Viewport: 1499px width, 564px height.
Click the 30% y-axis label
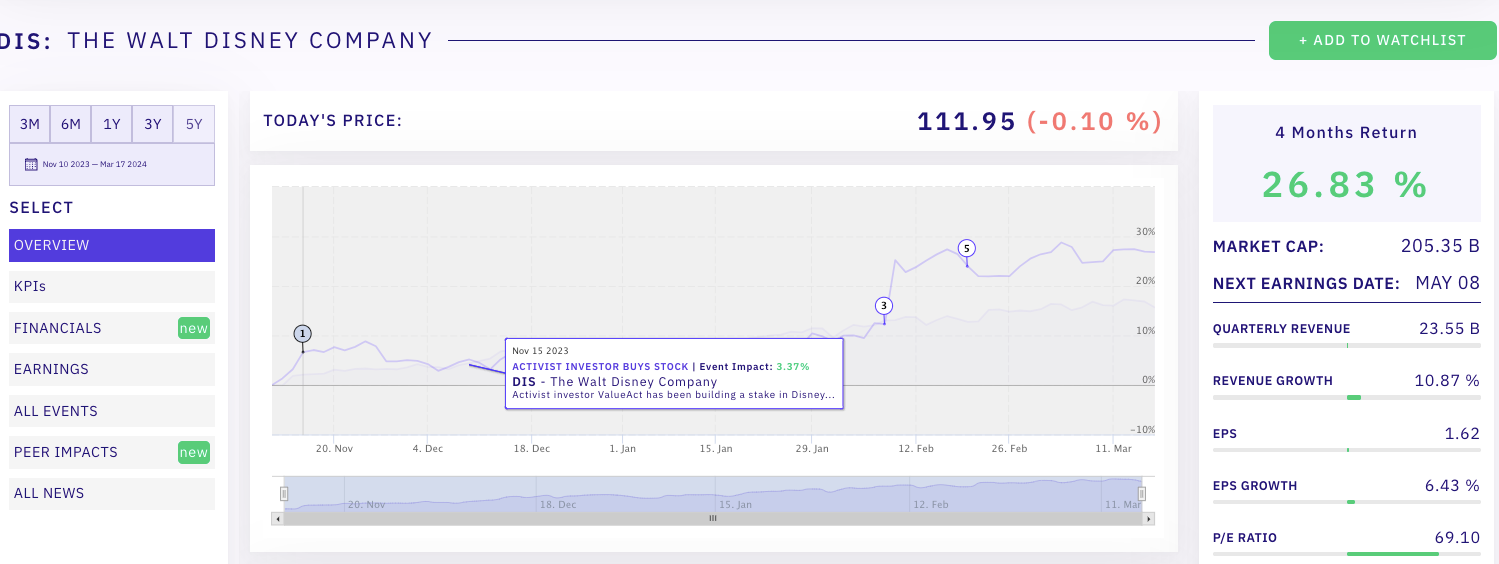(x=1145, y=231)
